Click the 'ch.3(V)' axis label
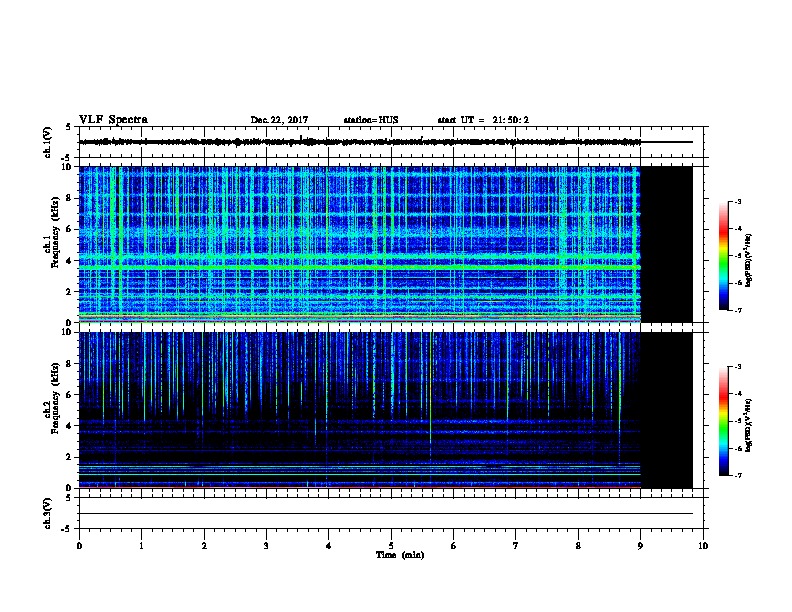Image resolution: width=792 pixels, height=612 pixels. [48, 513]
